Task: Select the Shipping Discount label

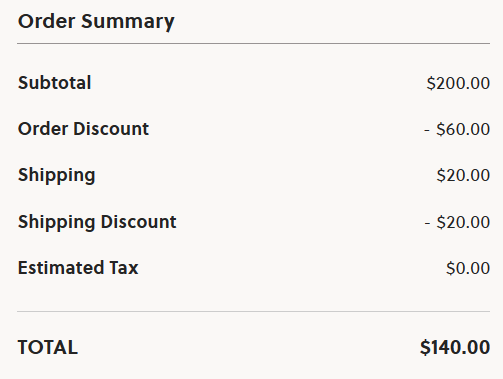Action: point(97,222)
